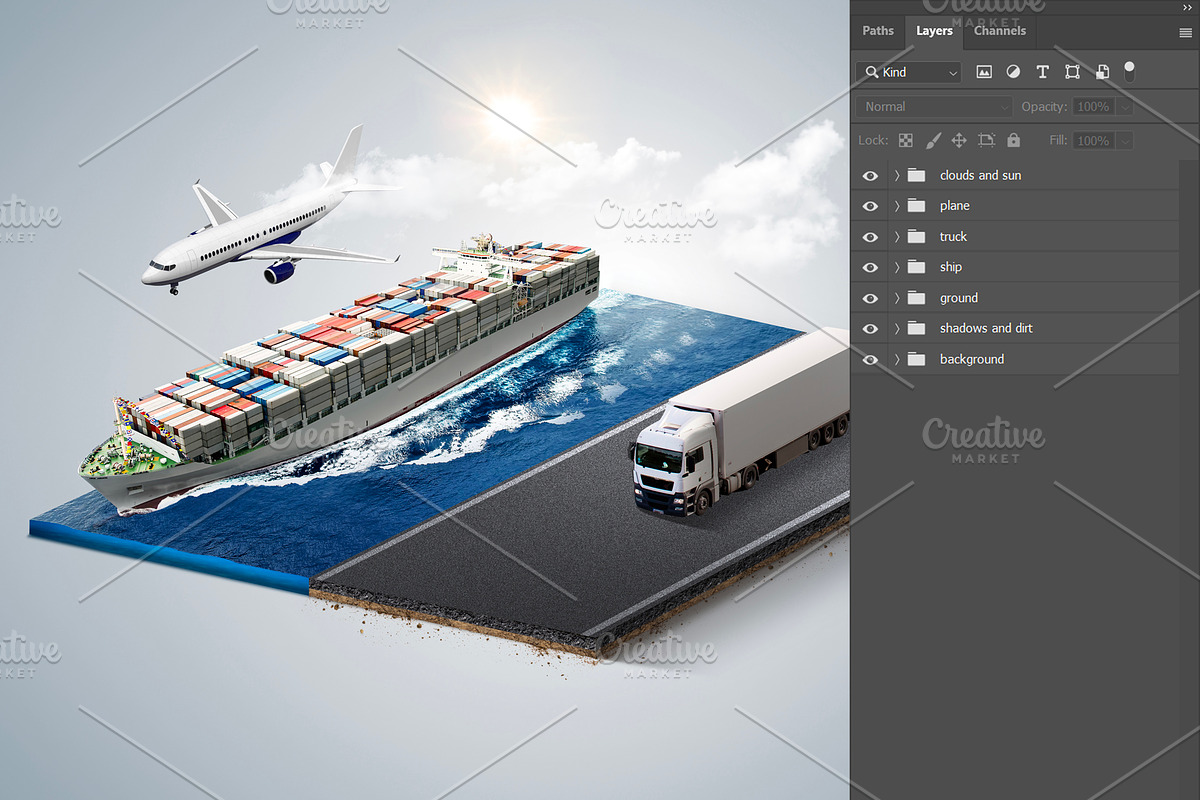
Task: Expand the clouds and sun group
Action: (897, 175)
